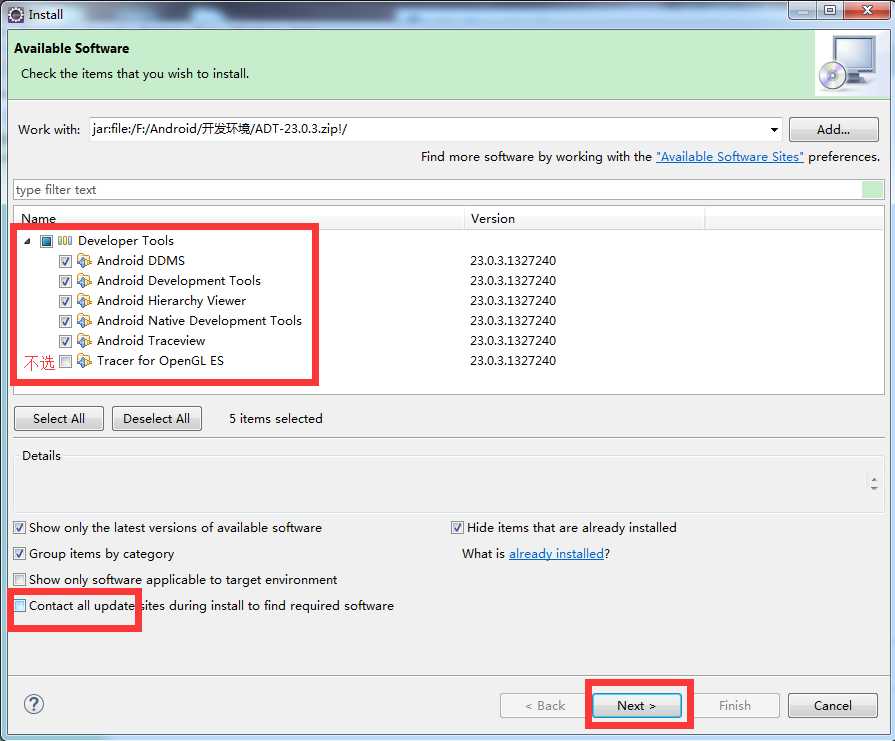
Task: Close the Install dialog window
Action: coord(867,10)
